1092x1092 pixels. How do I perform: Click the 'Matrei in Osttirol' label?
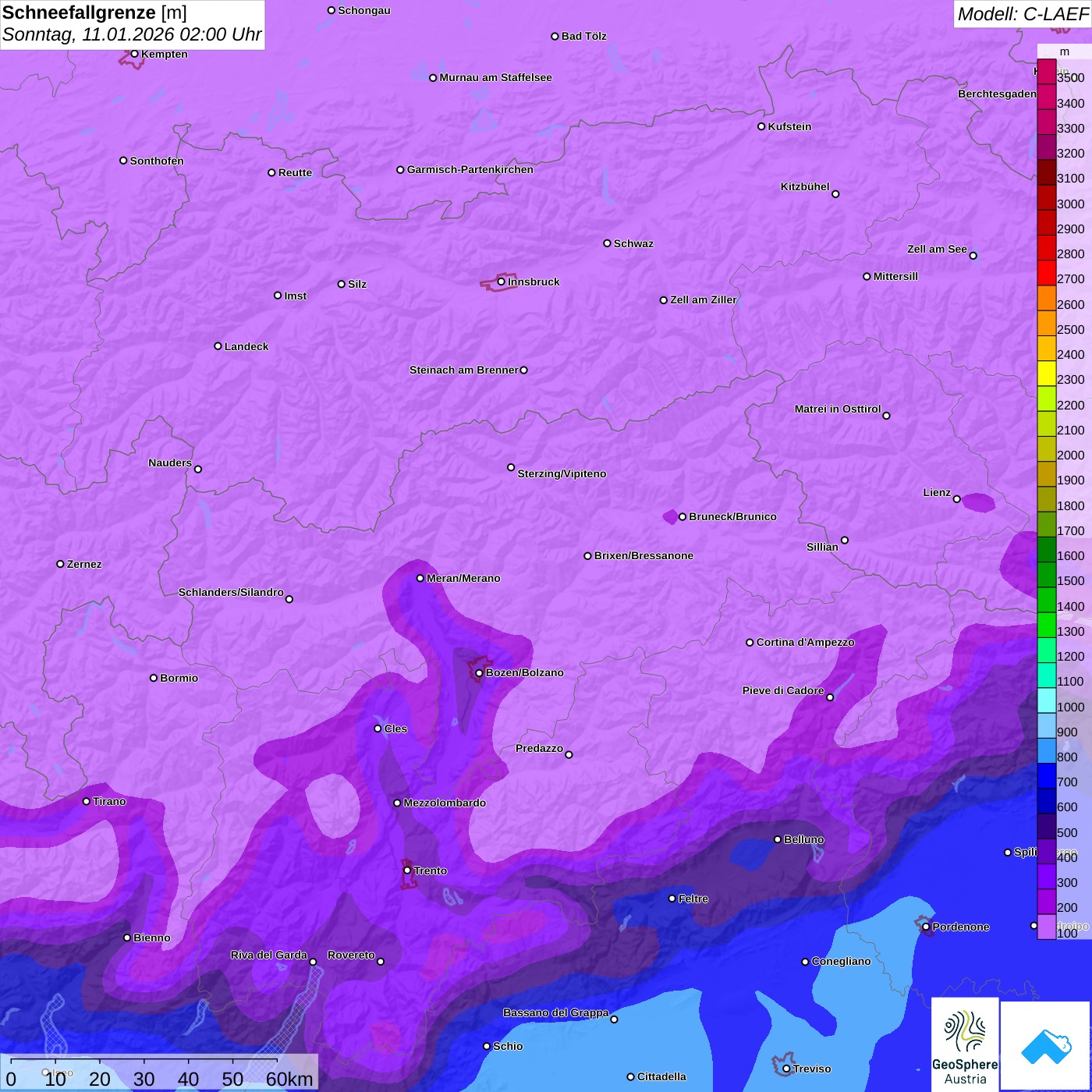(x=838, y=409)
